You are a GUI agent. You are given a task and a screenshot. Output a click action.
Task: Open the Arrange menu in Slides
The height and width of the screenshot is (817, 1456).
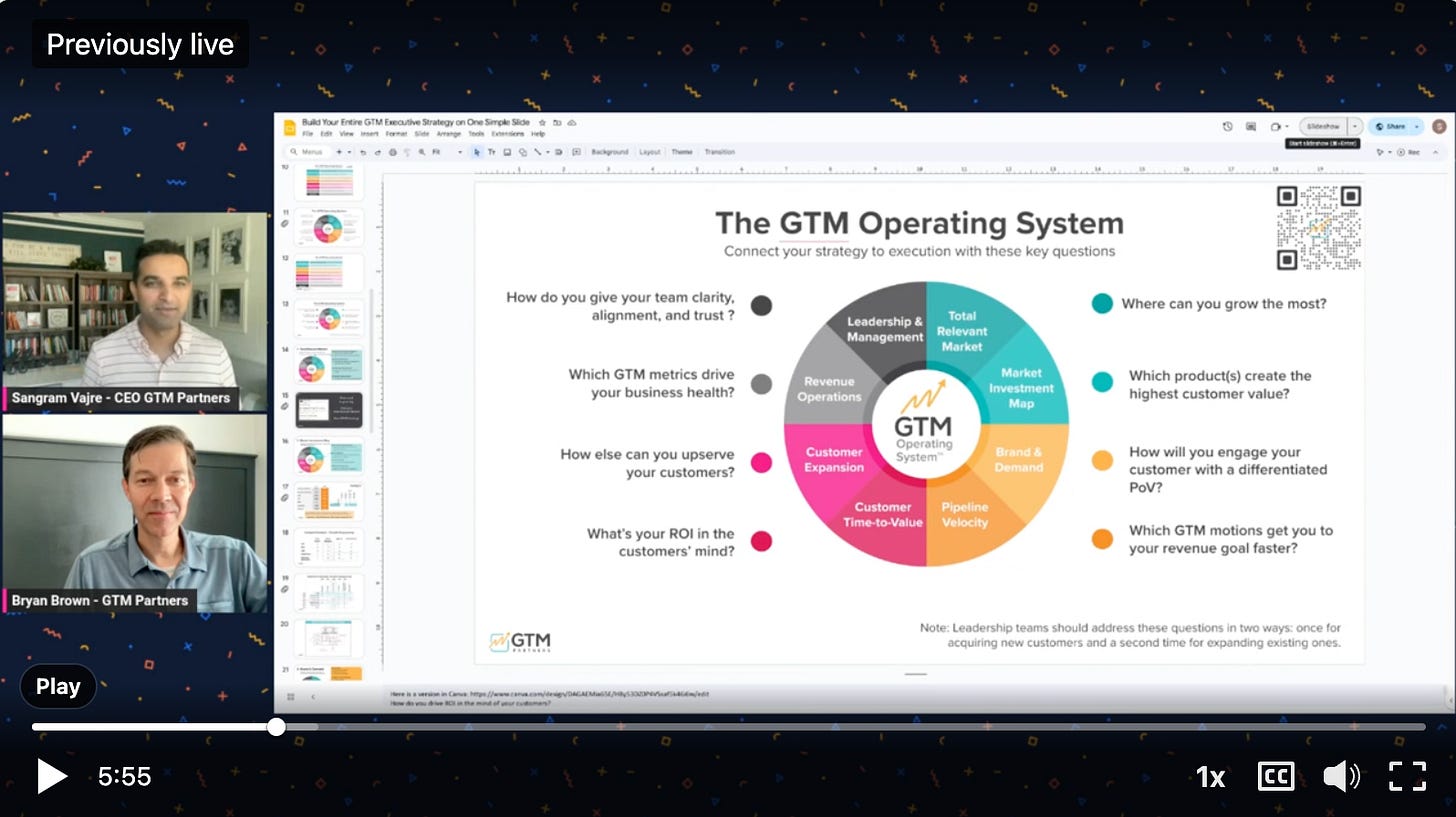pyautogui.click(x=449, y=134)
